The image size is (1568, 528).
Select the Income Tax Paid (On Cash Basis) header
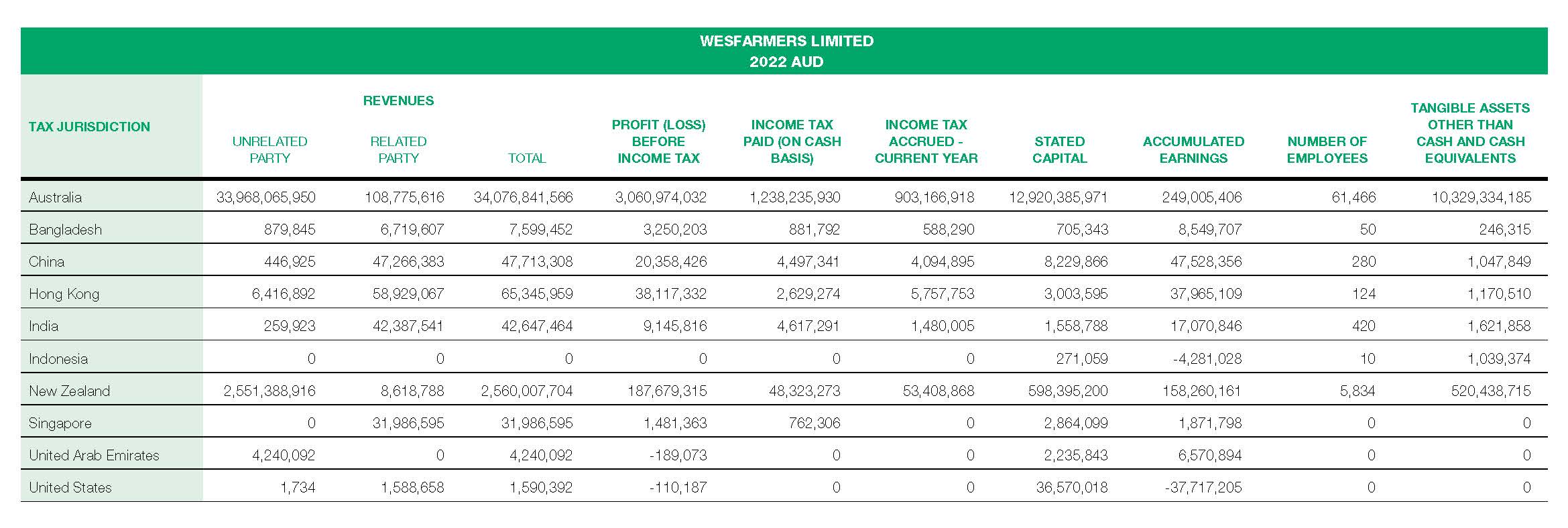coord(792,141)
